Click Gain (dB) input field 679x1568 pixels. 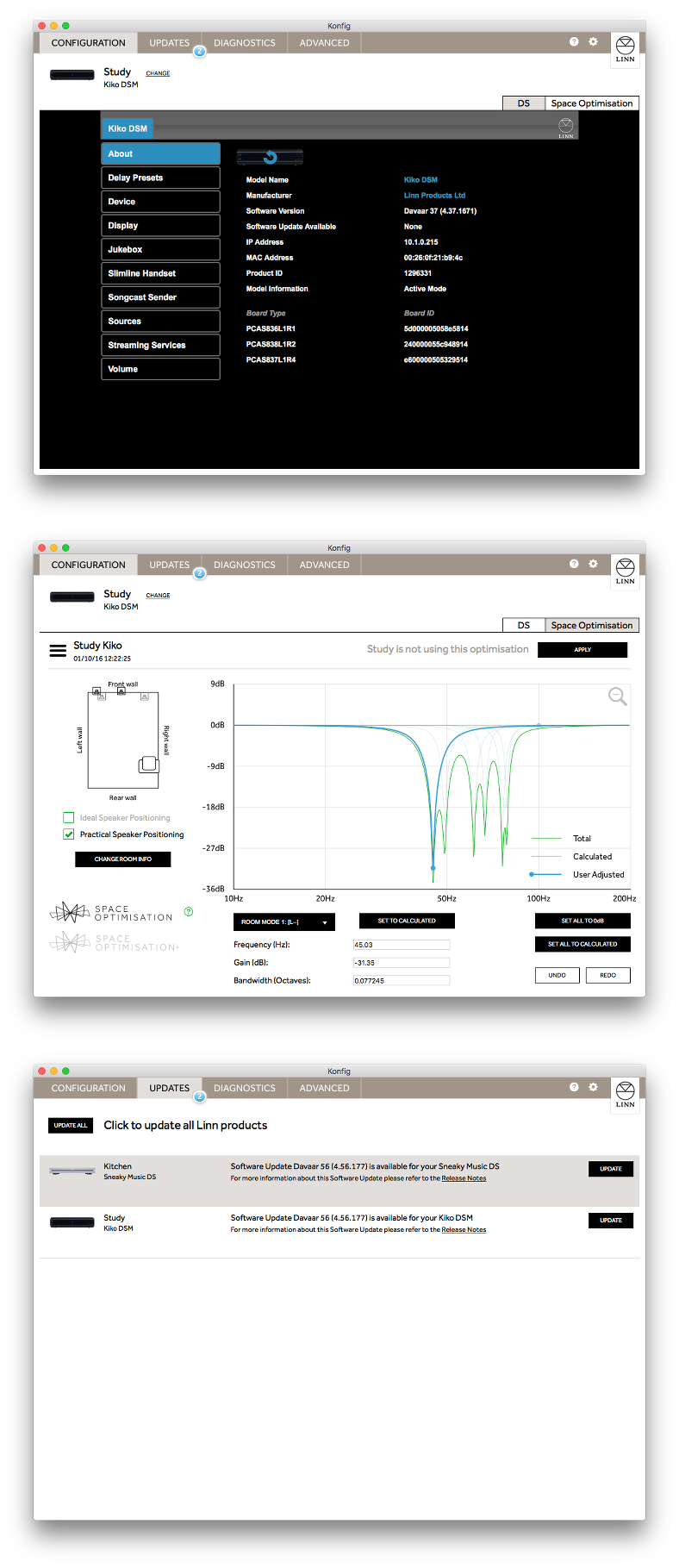click(402, 963)
